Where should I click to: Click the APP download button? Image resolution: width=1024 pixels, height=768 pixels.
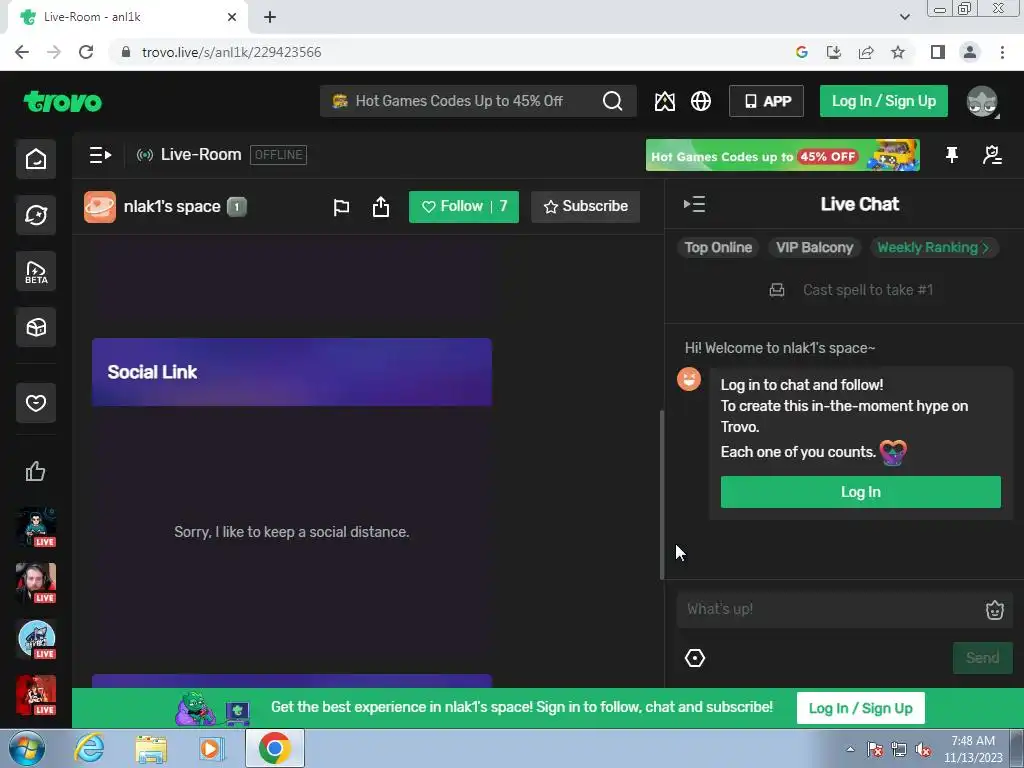(x=766, y=101)
